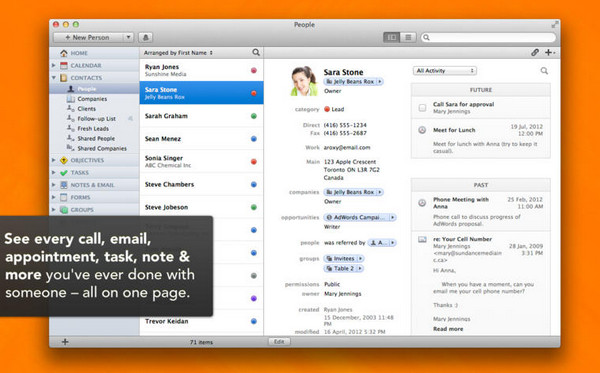Switch to list view mode
This screenshot has width=600, height=373.
[408, 37]
